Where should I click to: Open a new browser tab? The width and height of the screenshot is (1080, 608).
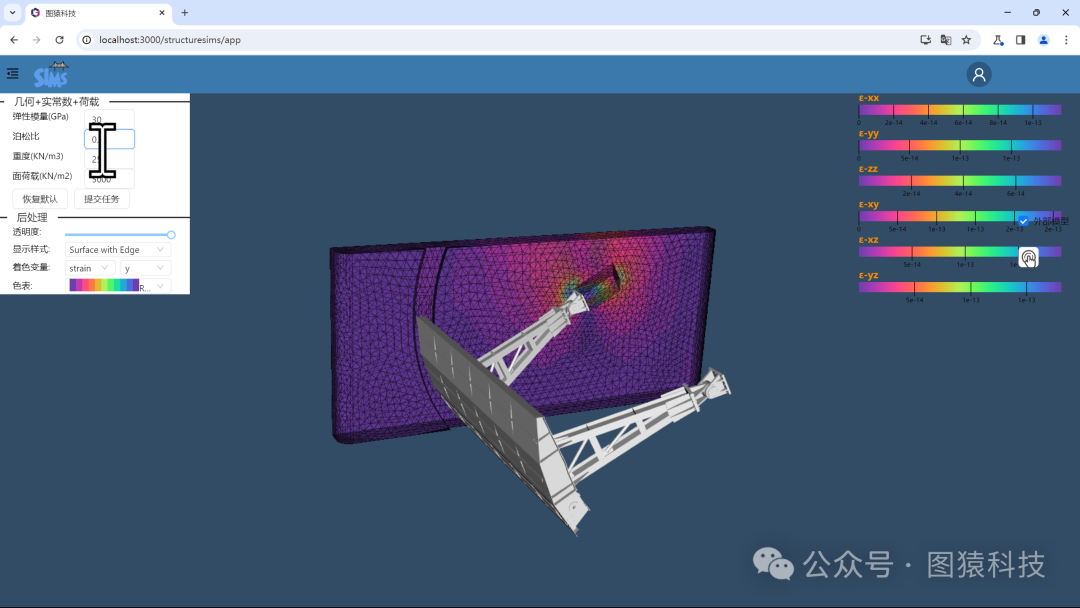point(185,12)
